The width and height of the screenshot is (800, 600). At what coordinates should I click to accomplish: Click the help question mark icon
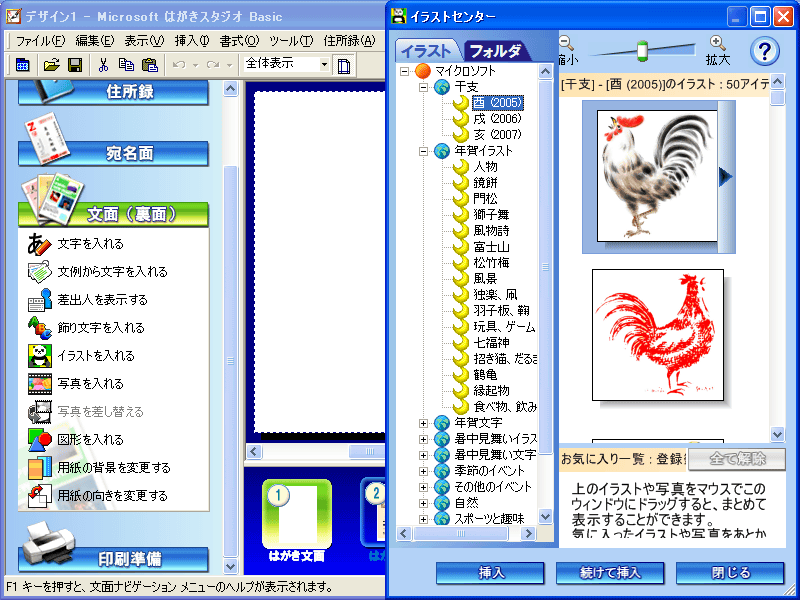(764, 51)
